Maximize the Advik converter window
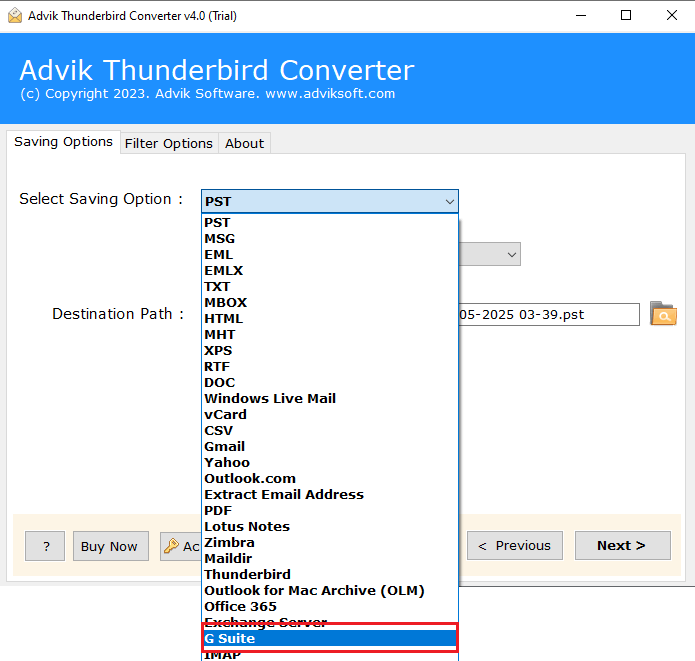 point(626,16)
